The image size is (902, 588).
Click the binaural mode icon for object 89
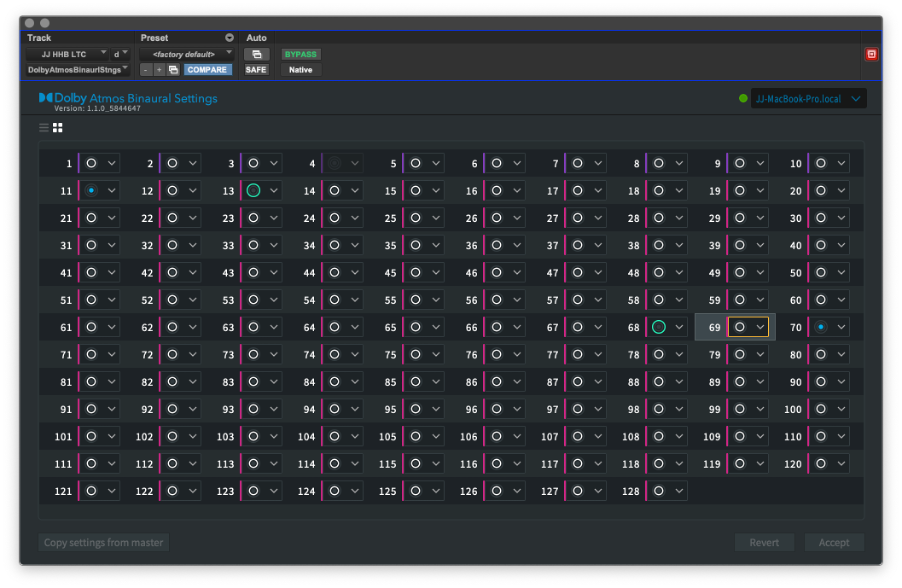click(740, 381)
